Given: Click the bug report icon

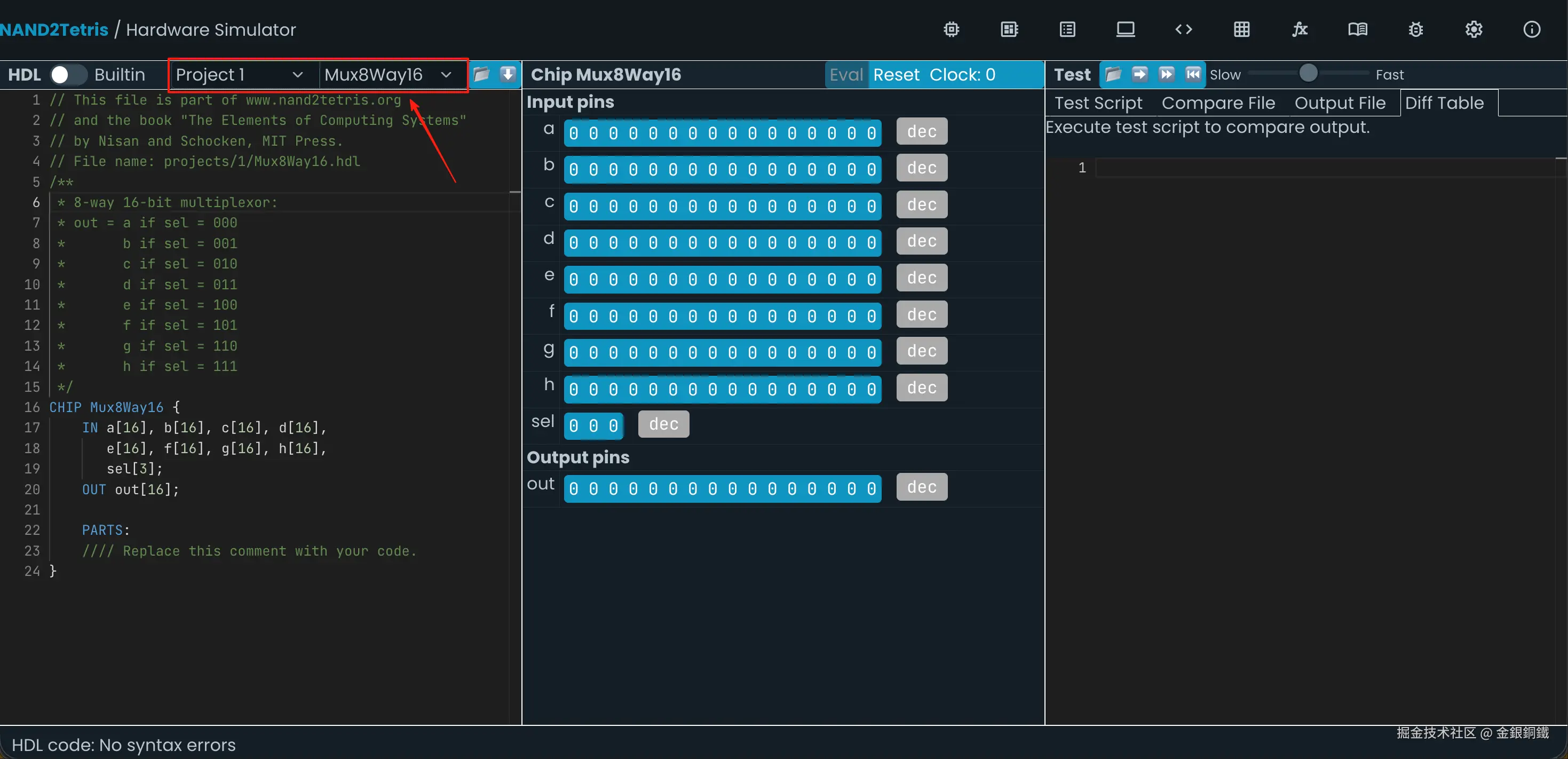Looking at the screenshot, I should point(1415,29).
